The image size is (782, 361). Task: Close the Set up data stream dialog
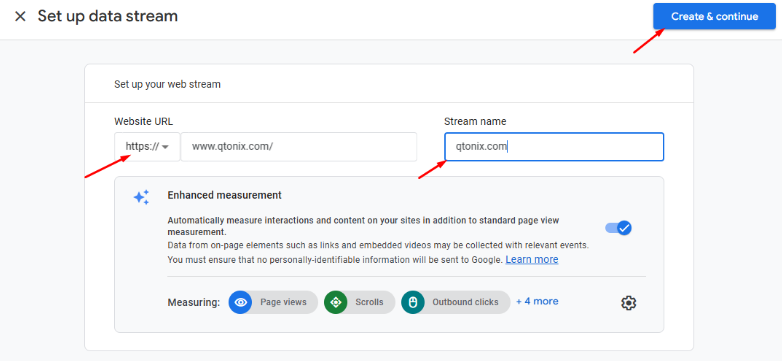tap(20, 16)
